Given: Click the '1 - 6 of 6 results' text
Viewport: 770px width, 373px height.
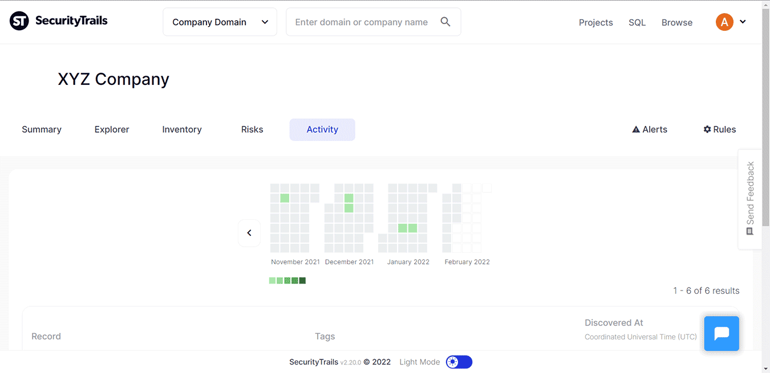Looking at the screenshot, I should [706, 291].
